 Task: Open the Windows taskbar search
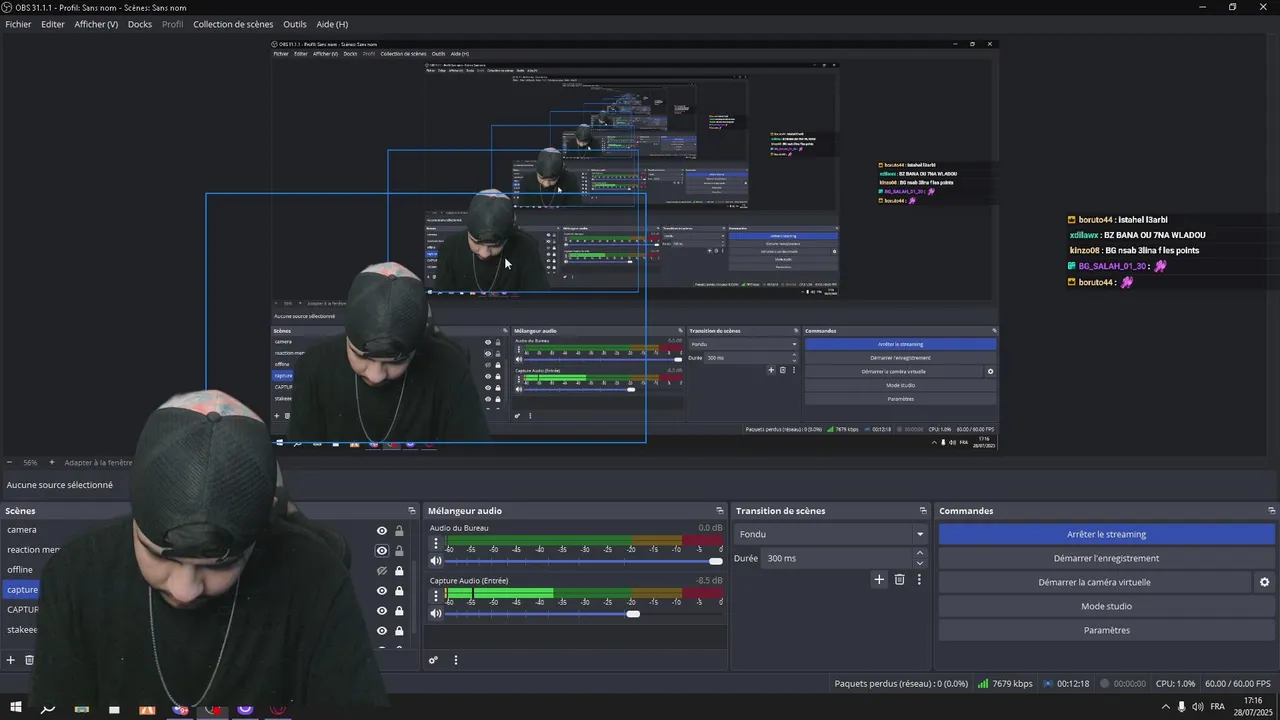coord(47,709)
